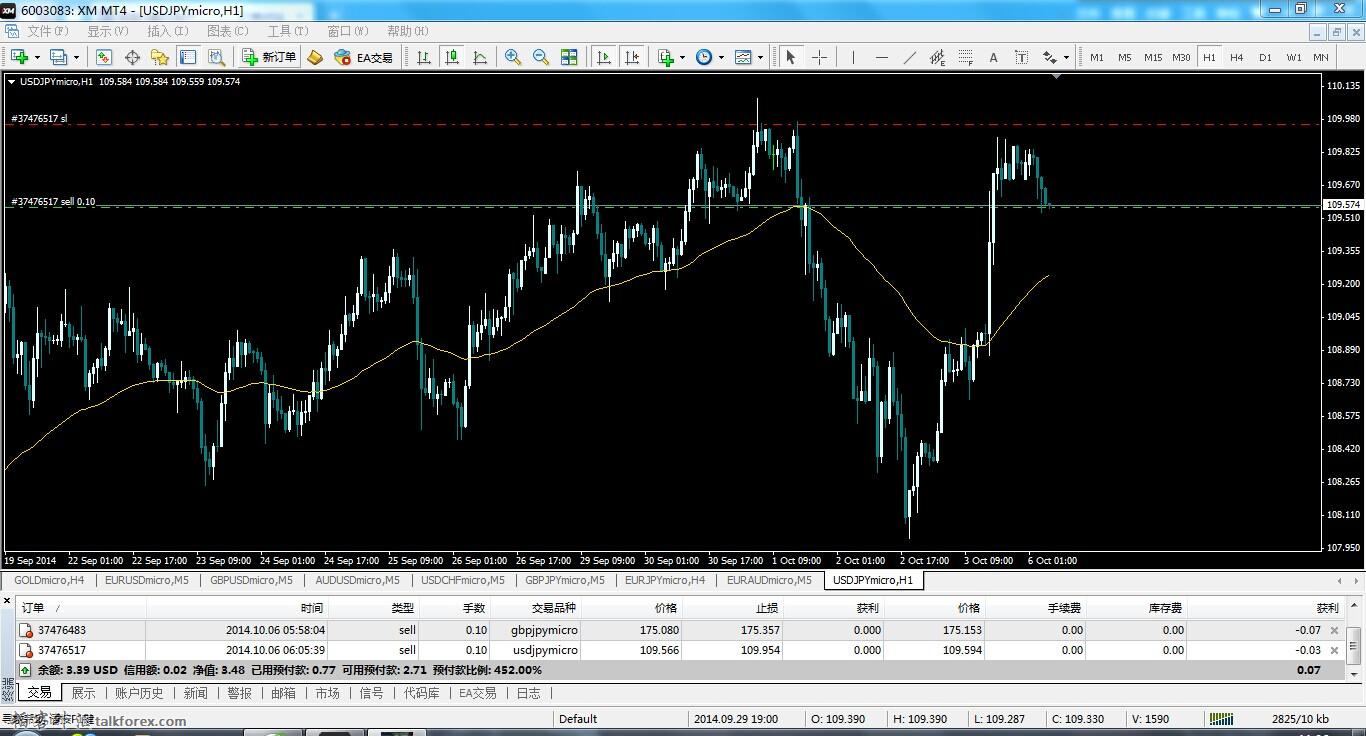Select the arrow cursor tool
Image resolution: width=1366 pixels, height=736 pixels.
point(791,57)
